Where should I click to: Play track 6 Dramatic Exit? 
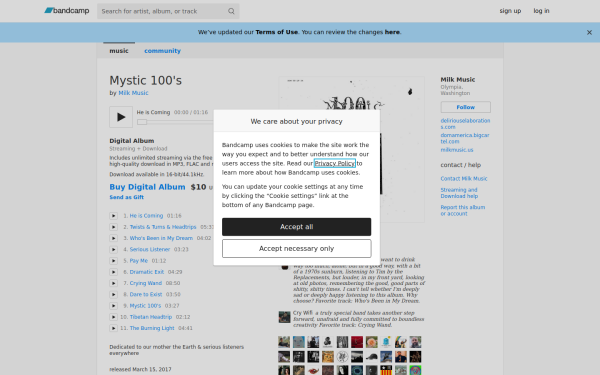click(113, 272)
